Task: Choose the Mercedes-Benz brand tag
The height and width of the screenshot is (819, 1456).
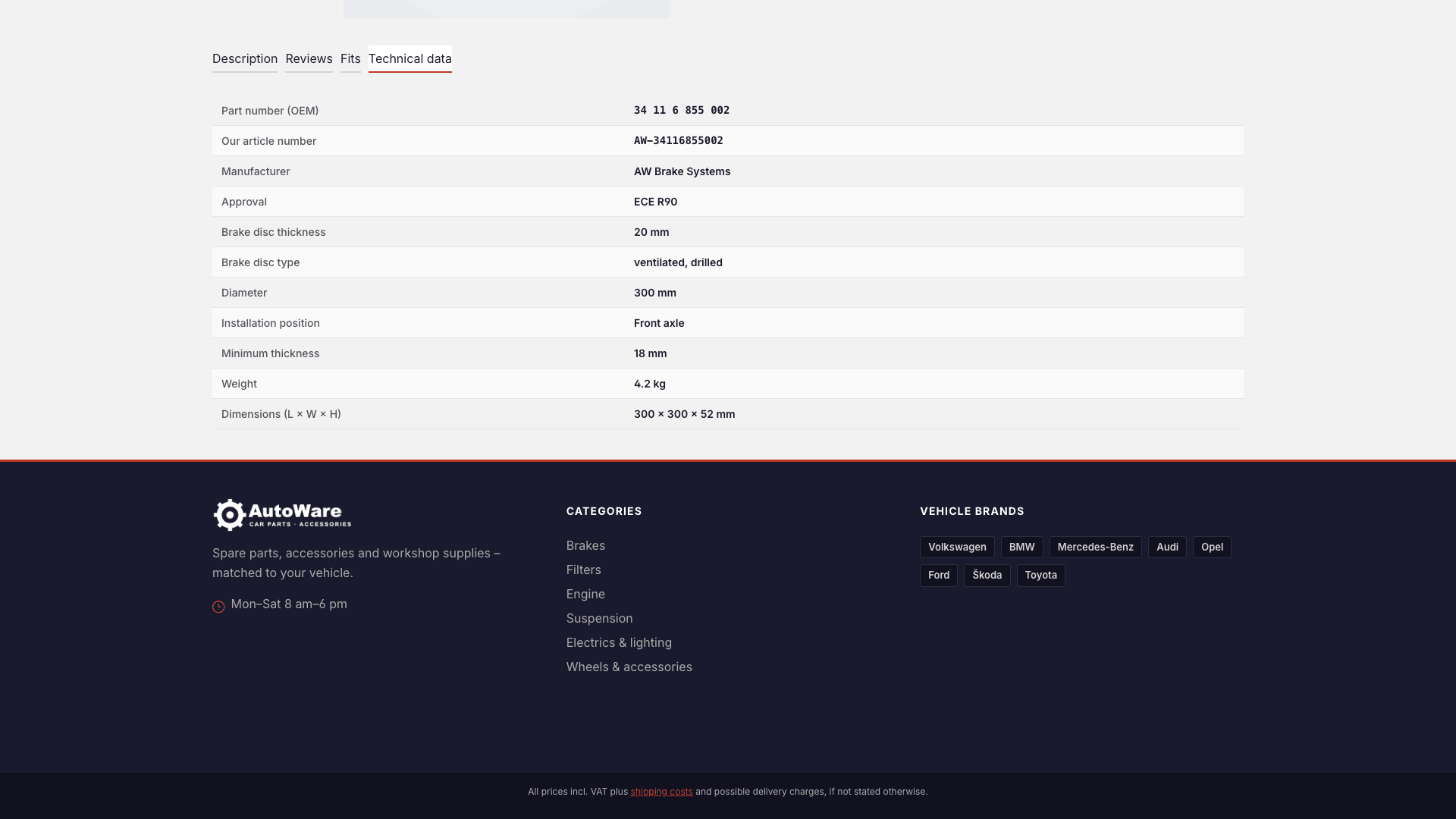Action: pyautogui.click(x=1095, y=548)
